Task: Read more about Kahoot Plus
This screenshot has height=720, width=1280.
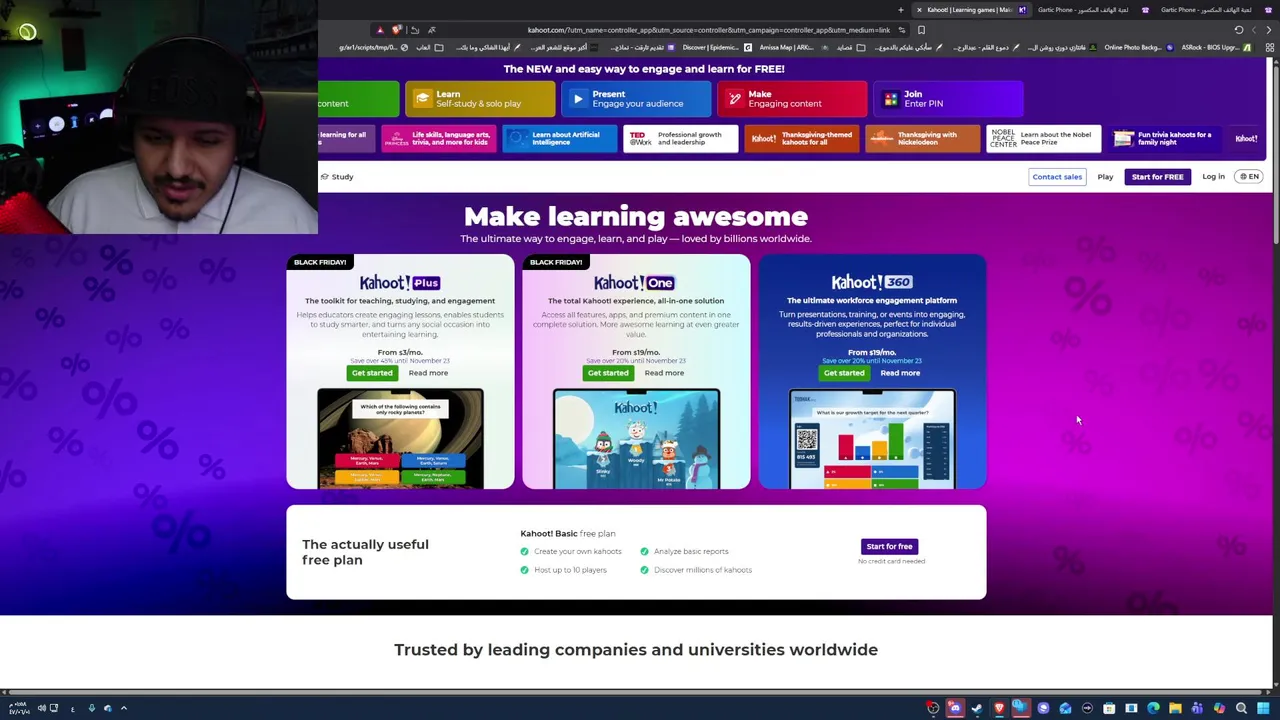Action: 428,373
